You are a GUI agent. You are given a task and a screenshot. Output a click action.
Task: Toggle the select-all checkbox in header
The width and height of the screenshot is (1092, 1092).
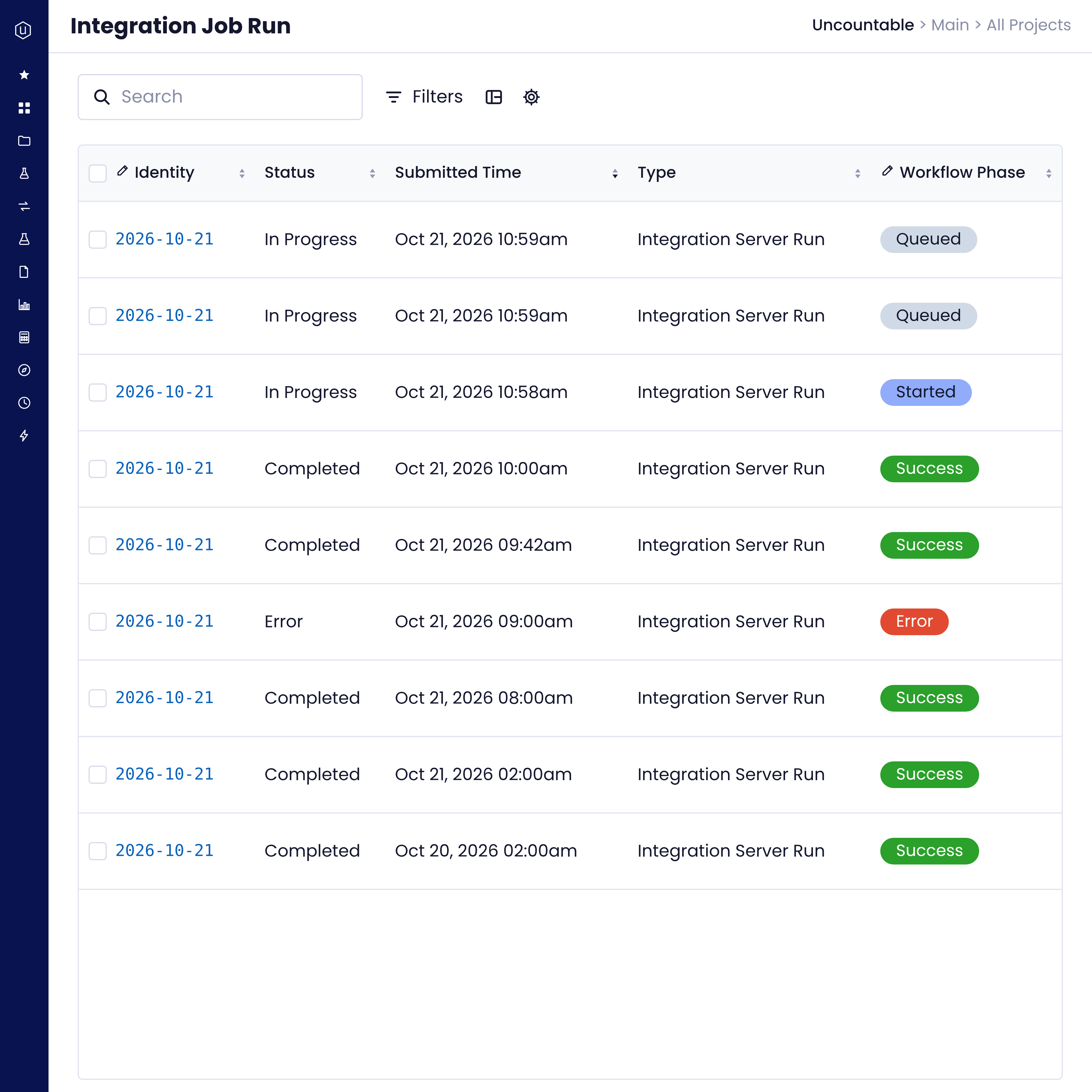click(x=98, y=173)
